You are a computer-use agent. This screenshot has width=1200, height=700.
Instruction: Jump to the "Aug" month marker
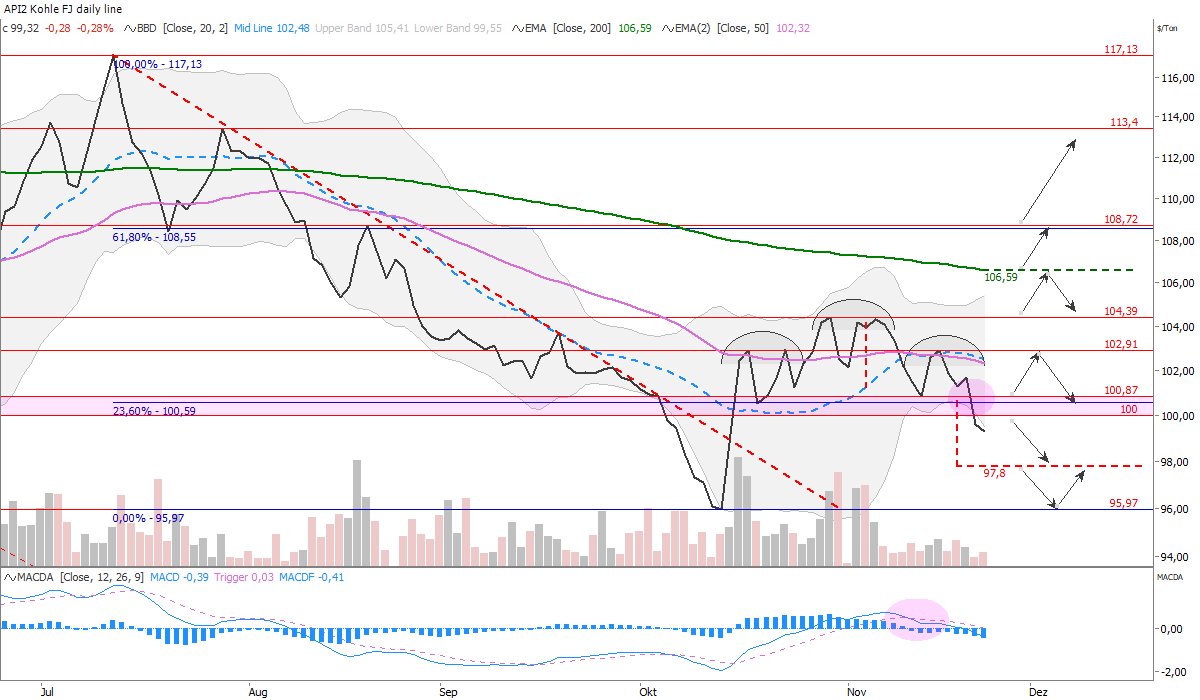258,690
